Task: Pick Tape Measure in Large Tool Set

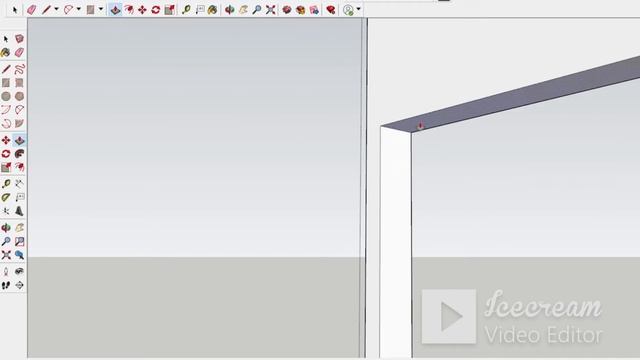Action: [x=6, y=184]
